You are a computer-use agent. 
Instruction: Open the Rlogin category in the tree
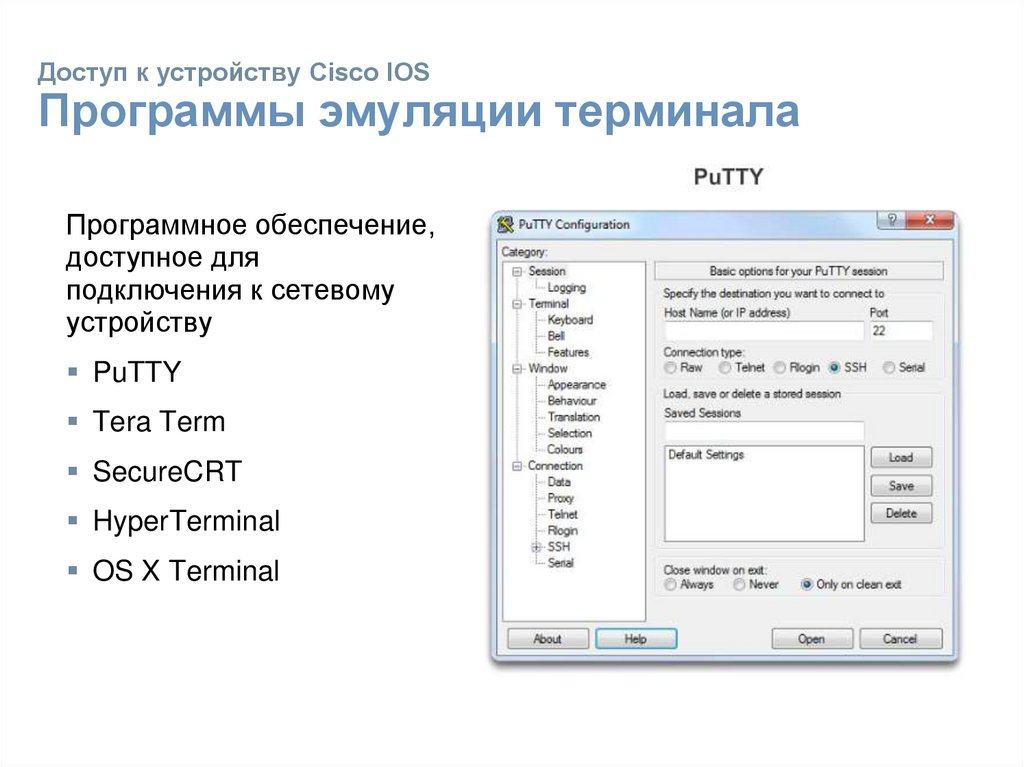pos(562,530)
